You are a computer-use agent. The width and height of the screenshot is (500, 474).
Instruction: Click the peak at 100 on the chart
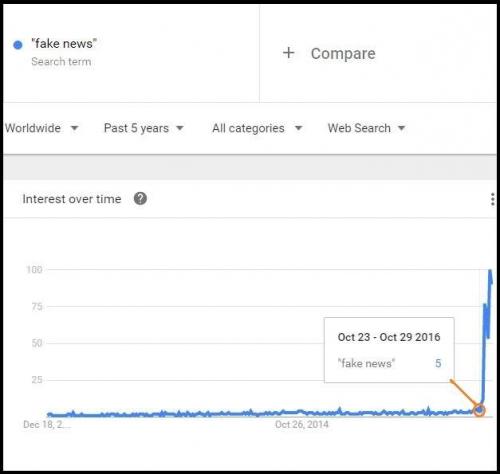click(x=490, y=271)
